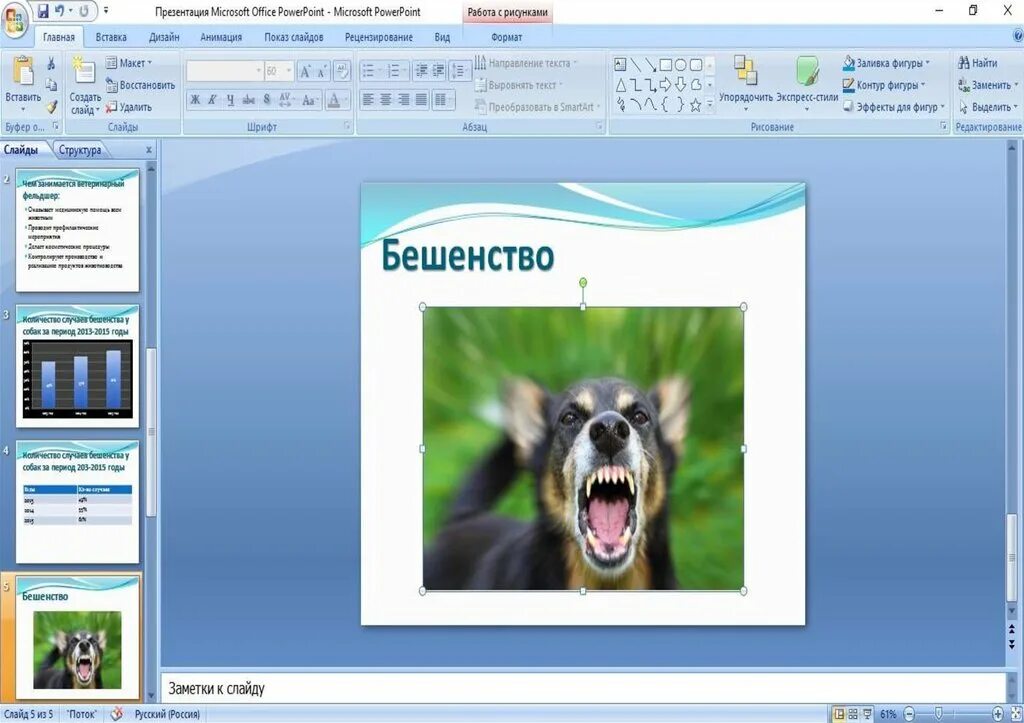The height and width of the screenshot is (723, 1024).
Task: Switch to the Анимация ribbon tab
Action: 221,37
